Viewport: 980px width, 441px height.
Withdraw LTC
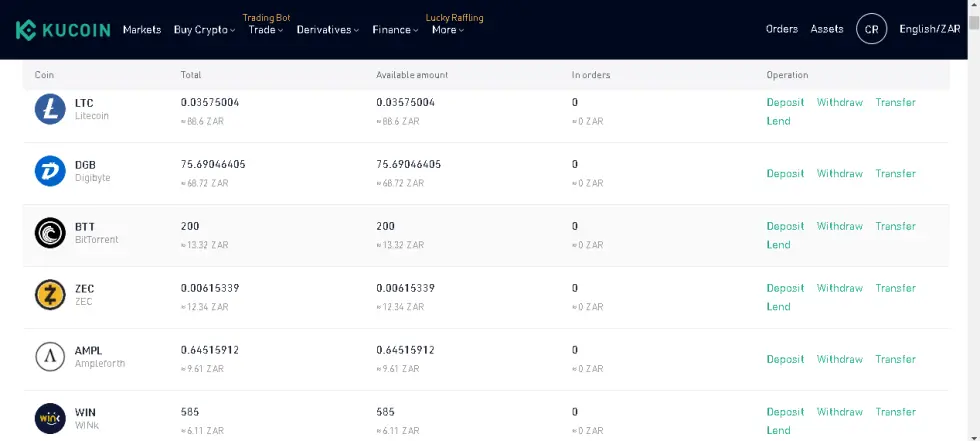click(x=839, y=102)
